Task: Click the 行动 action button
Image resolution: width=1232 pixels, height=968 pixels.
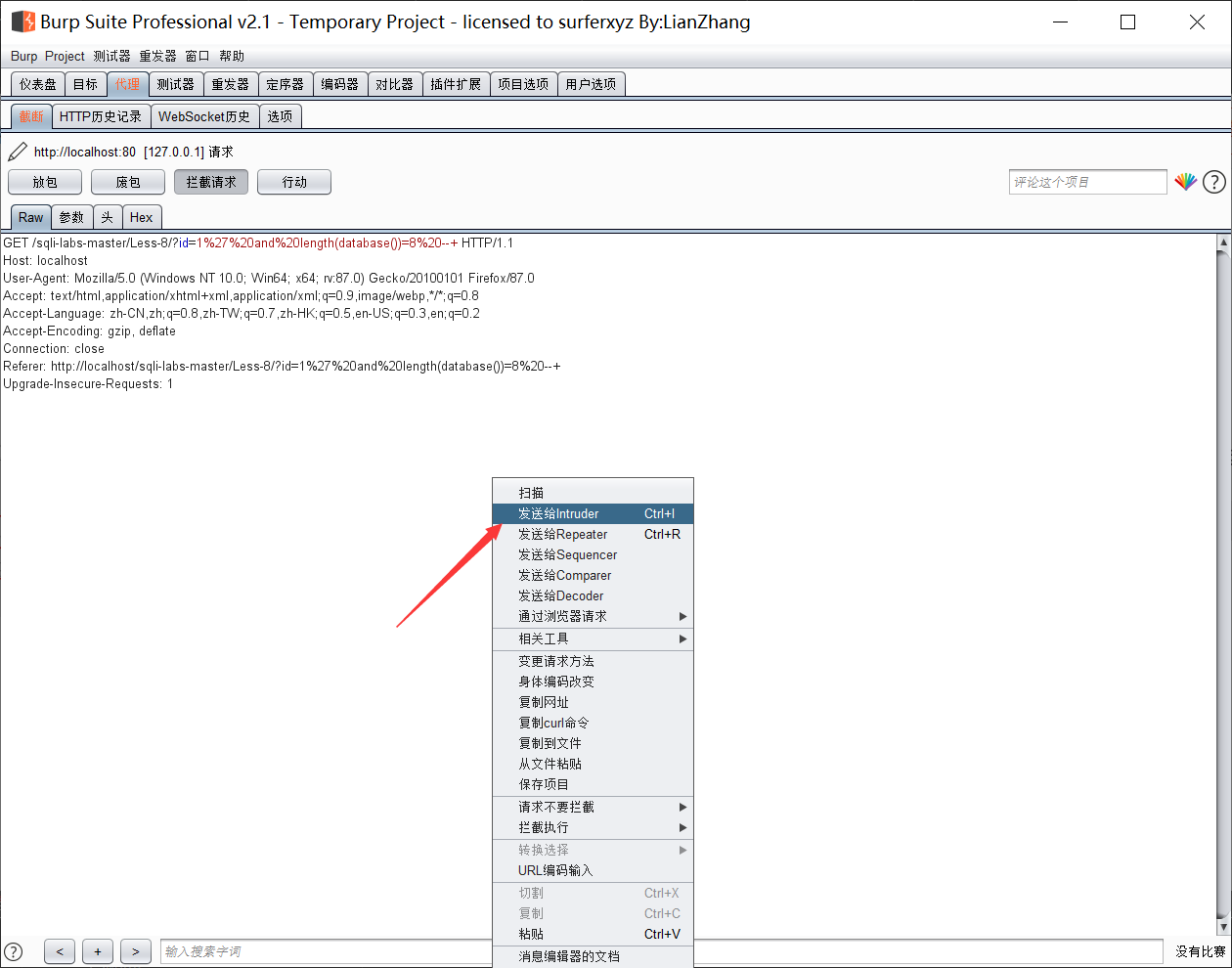Action: tap(294, 182)
